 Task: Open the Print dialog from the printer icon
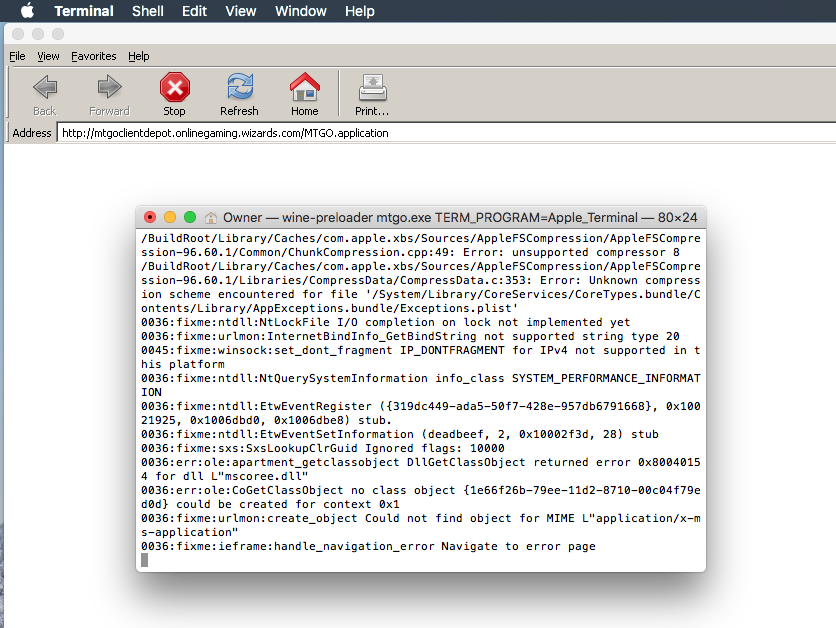pos(372,87)
